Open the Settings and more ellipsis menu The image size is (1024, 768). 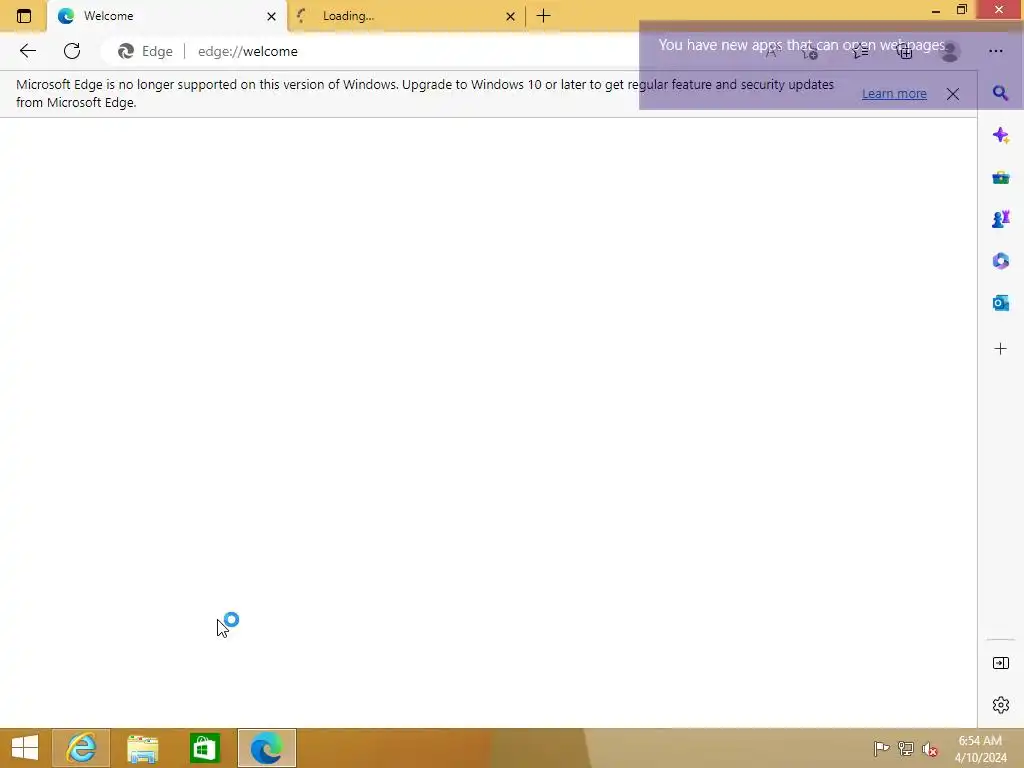pyautogui.click(x=995, y=51)
